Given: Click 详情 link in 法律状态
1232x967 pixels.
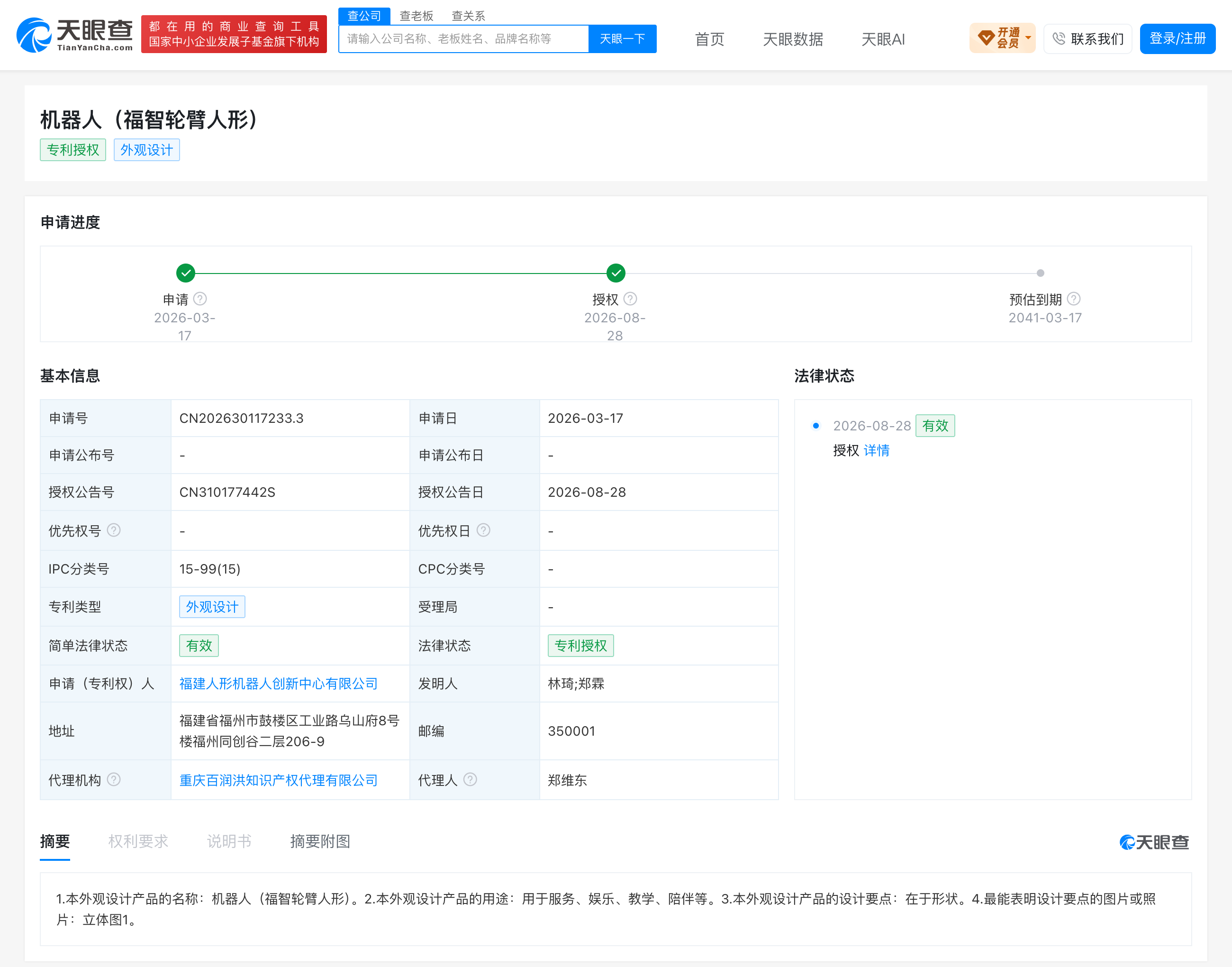Looking at the screenshot, I should (877, 451).
